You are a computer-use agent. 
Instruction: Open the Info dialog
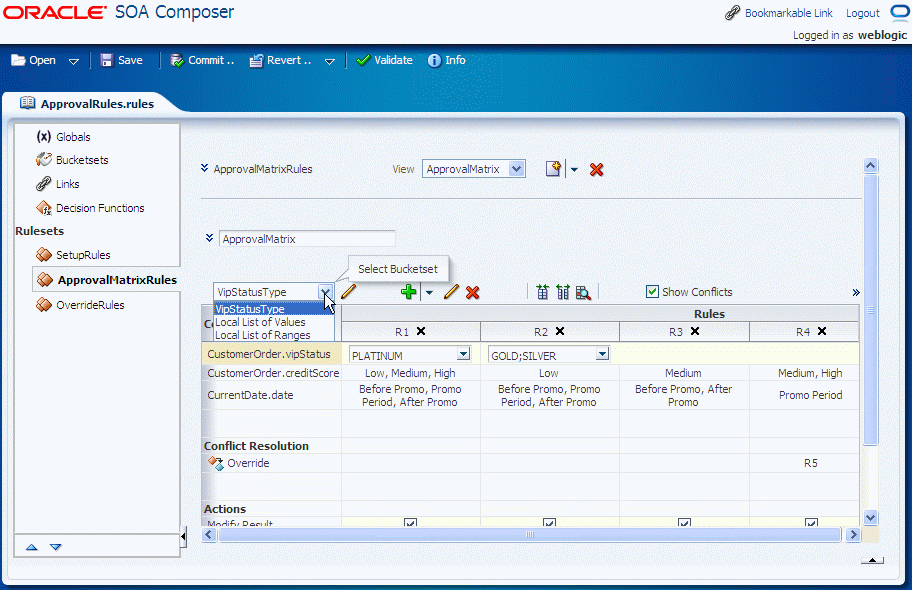[x=447, y=60]
